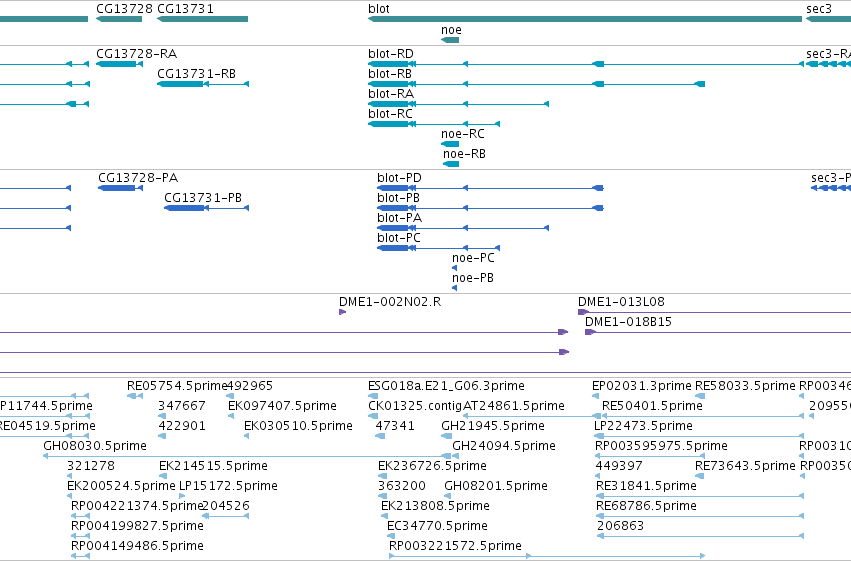851x561 pixels.
Task: Select the CG13728-PA protein feature
Action: [x=120, y=188]
